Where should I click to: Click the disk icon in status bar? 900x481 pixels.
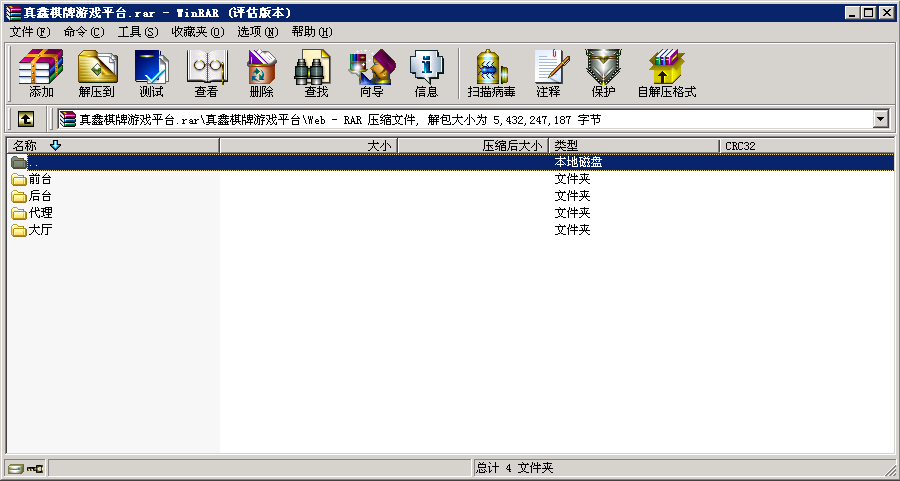coord(15,468)
